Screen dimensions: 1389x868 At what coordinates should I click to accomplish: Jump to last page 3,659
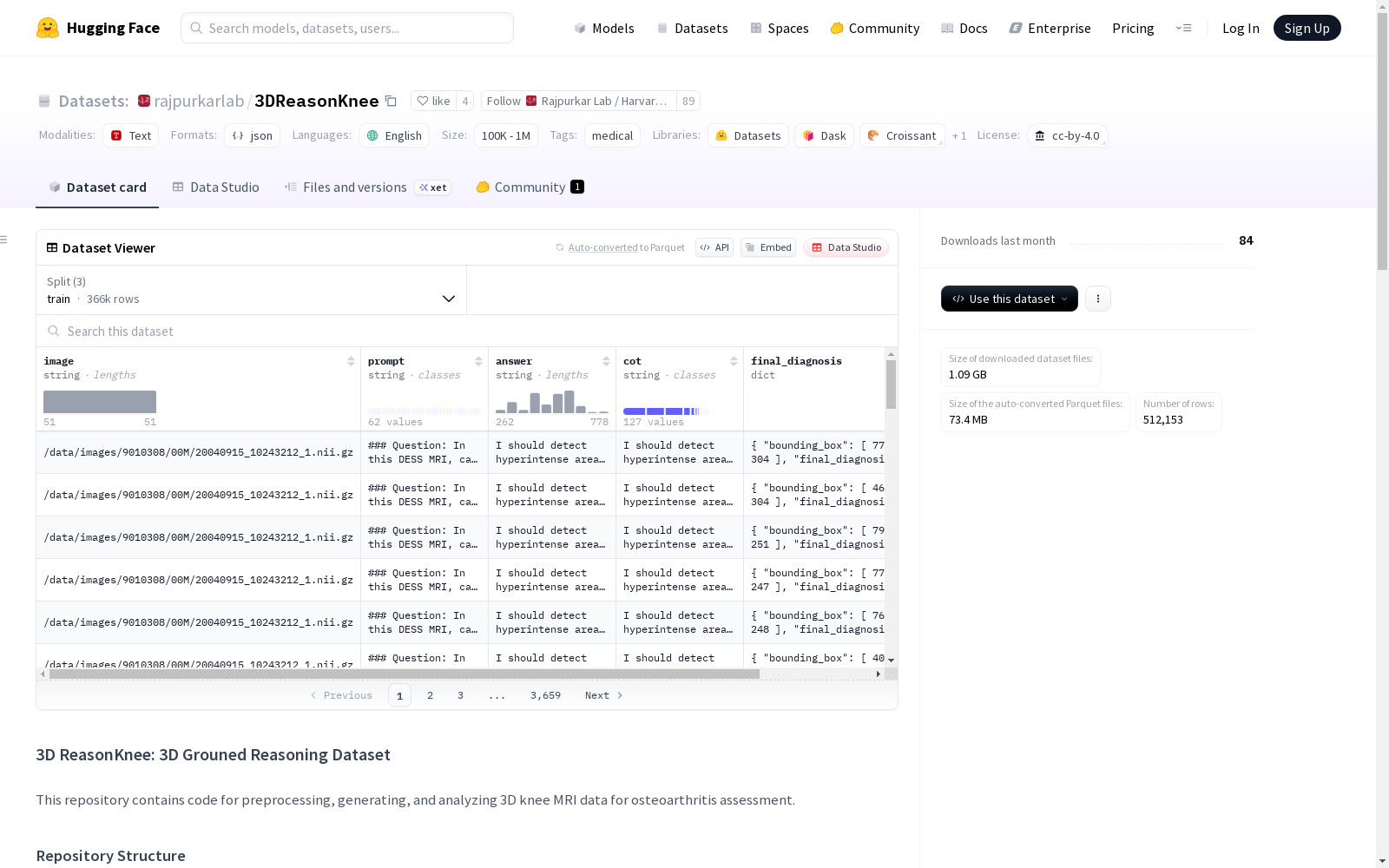(545, 695)
